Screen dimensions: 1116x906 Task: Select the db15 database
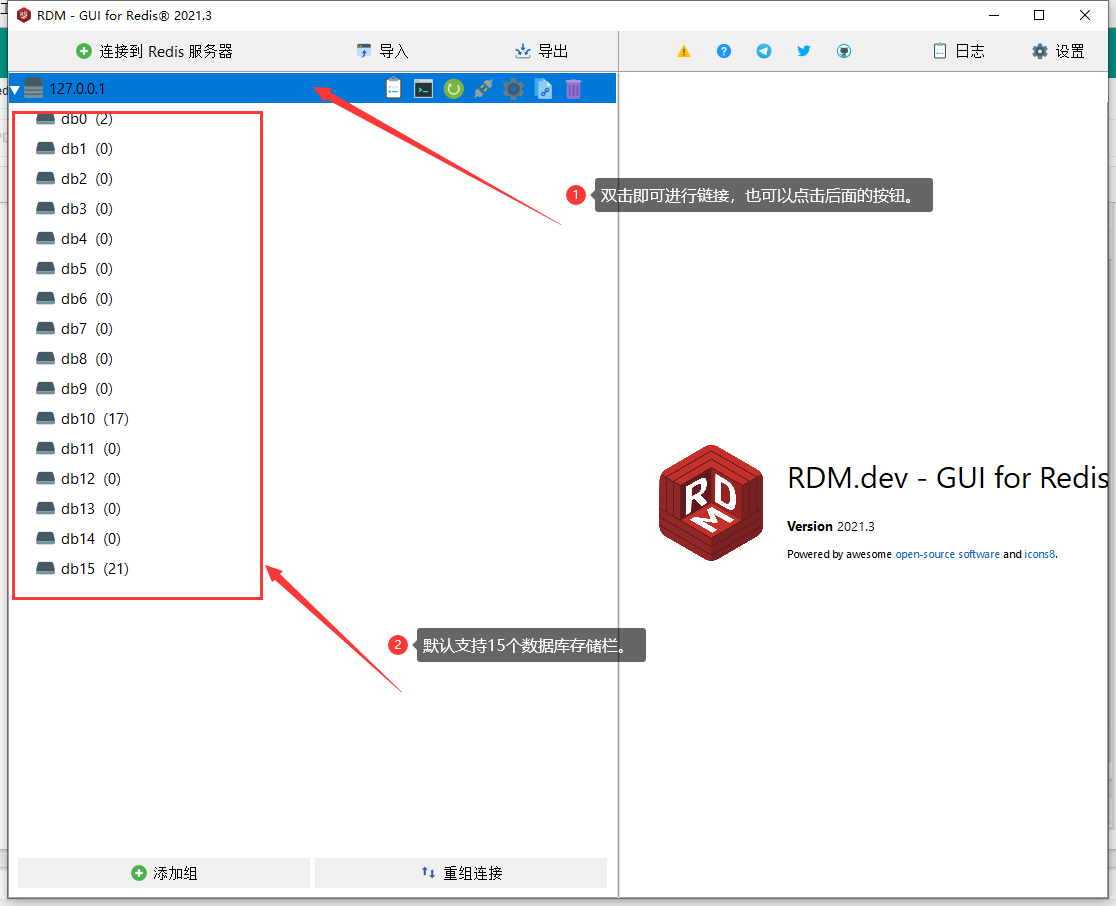coord(78,569)
